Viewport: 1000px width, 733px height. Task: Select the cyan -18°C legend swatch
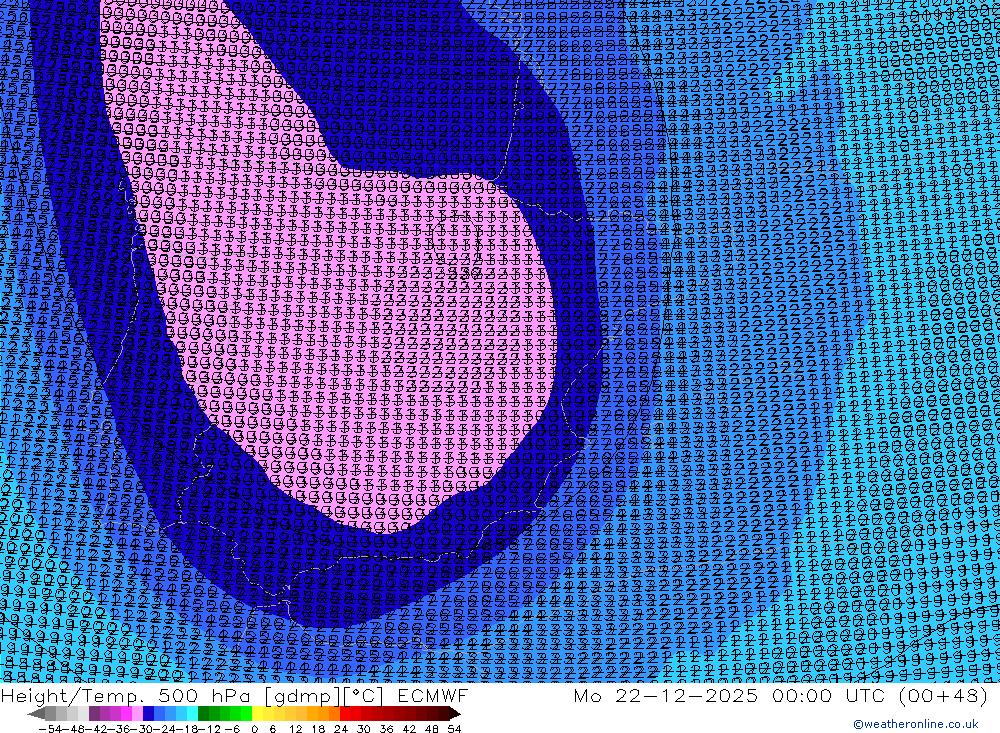192,713
